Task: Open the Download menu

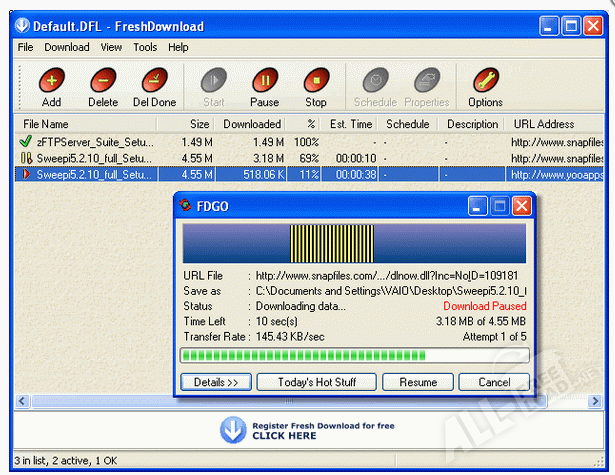Action: point(67,47)
